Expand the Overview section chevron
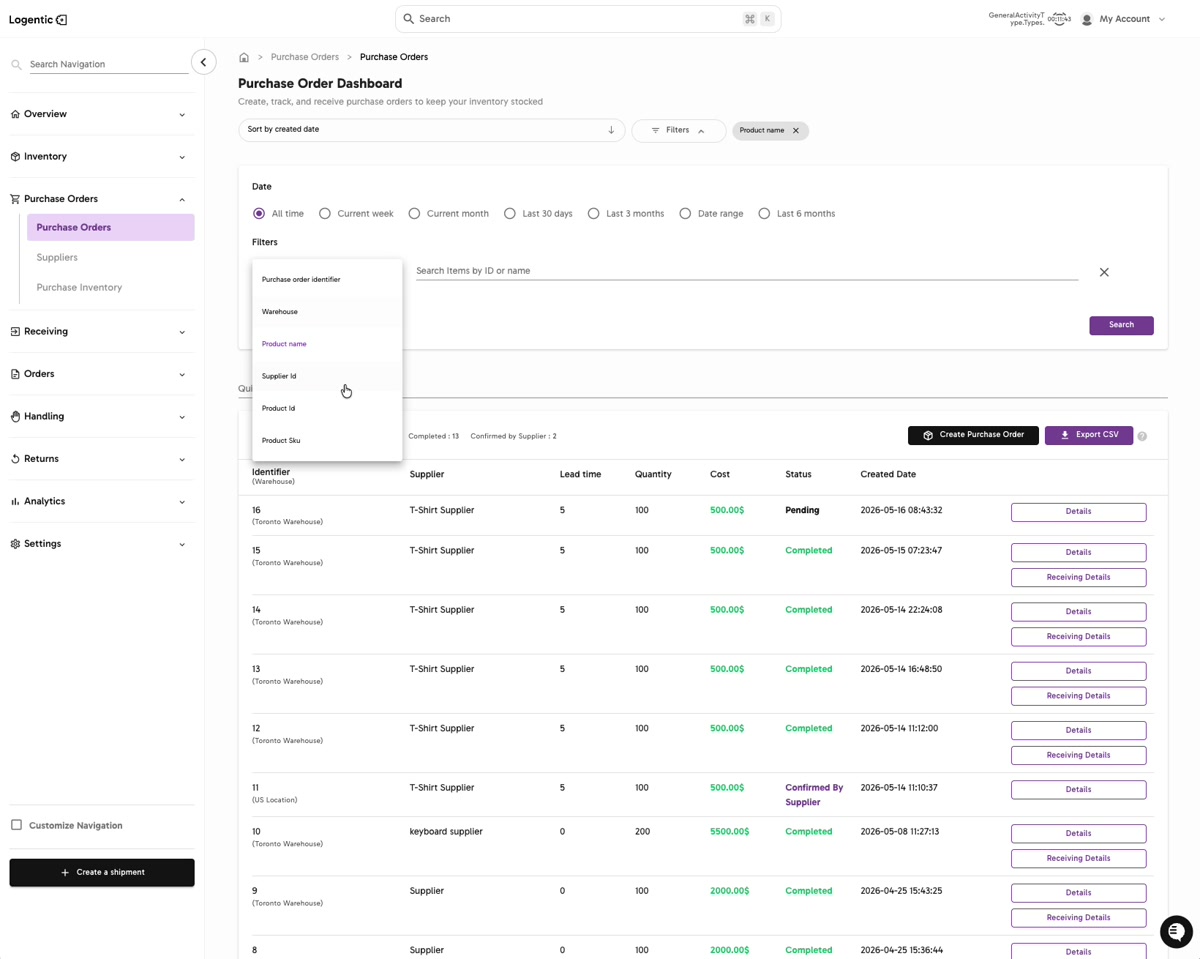Image resolution: width=1200 pixels, height=959 pixels. coord(182,115)
